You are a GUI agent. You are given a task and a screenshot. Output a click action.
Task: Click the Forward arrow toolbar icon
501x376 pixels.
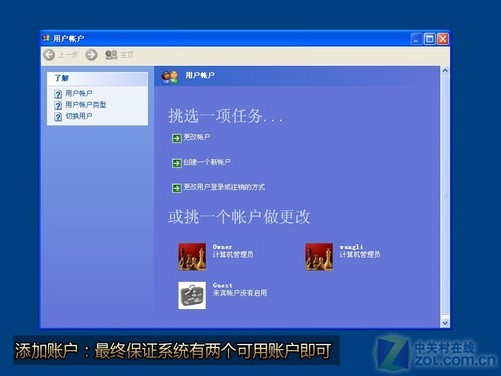91,55
